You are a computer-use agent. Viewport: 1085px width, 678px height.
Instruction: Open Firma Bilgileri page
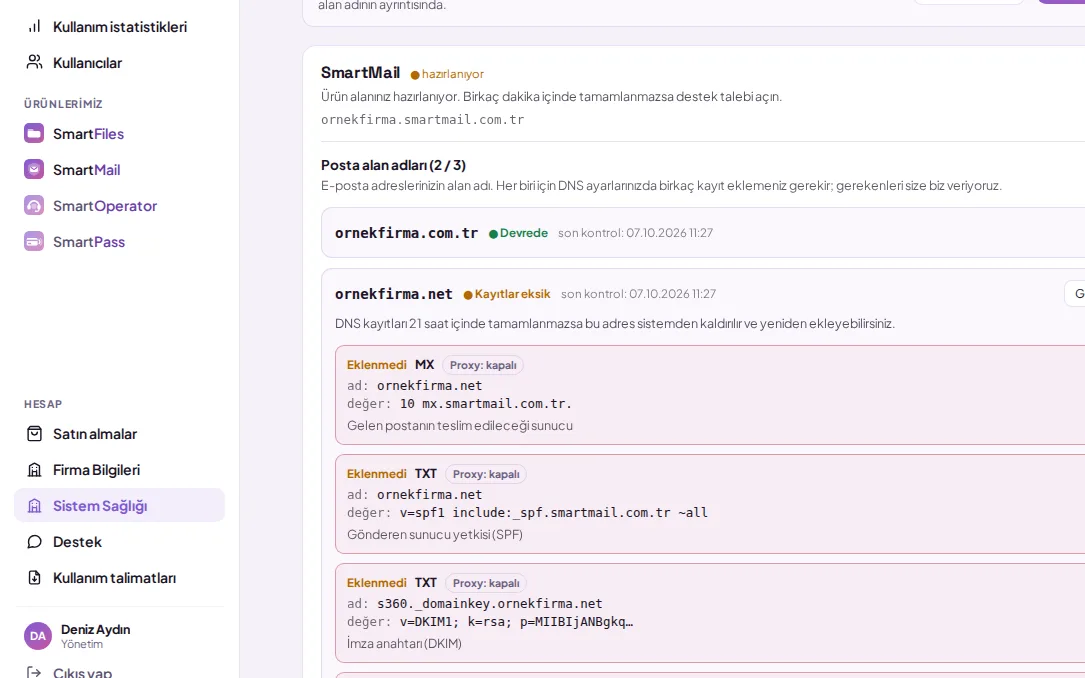pyautogui.click(x=119, y=469)
